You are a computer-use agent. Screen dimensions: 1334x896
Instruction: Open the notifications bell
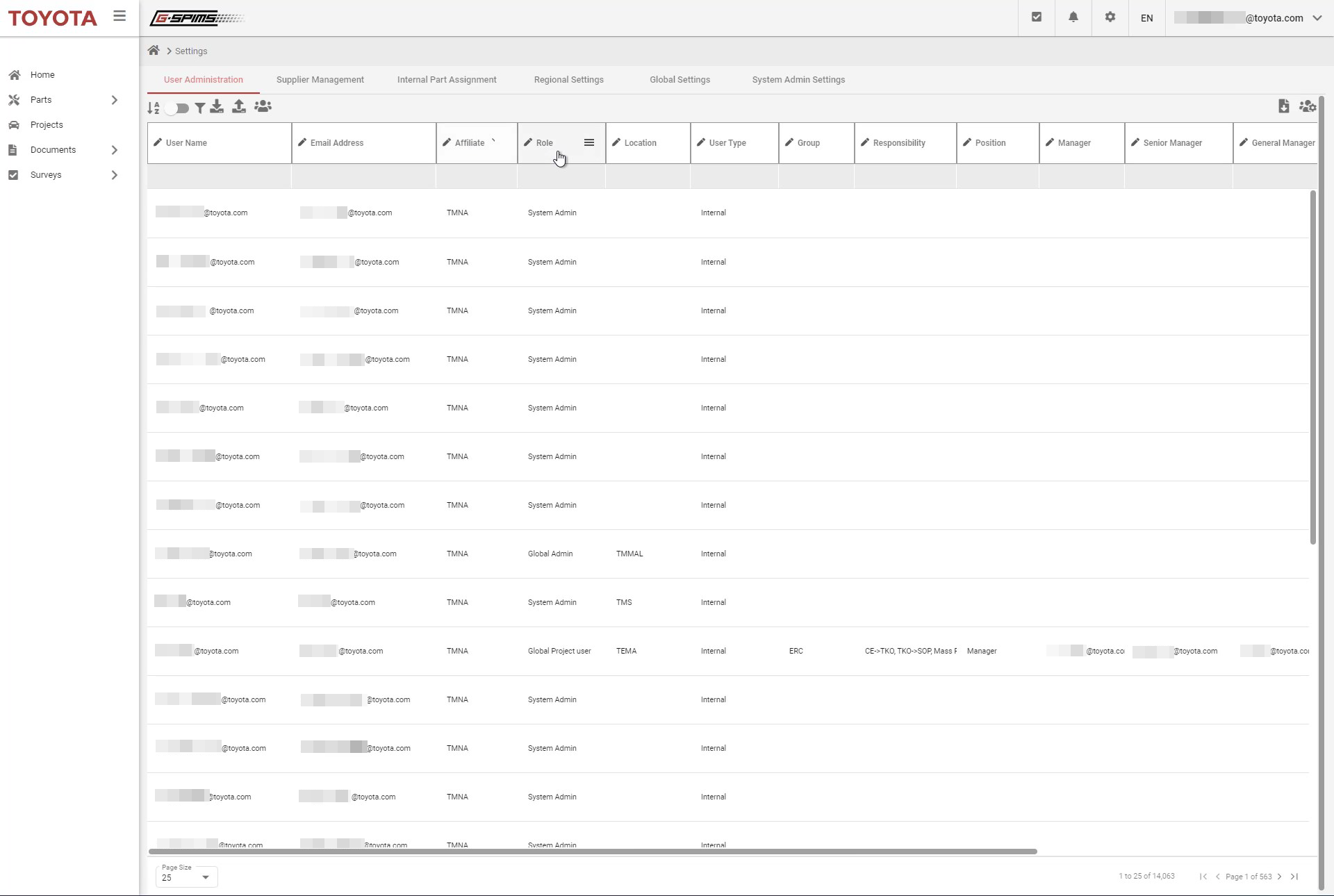click(x=1073, y=17)
